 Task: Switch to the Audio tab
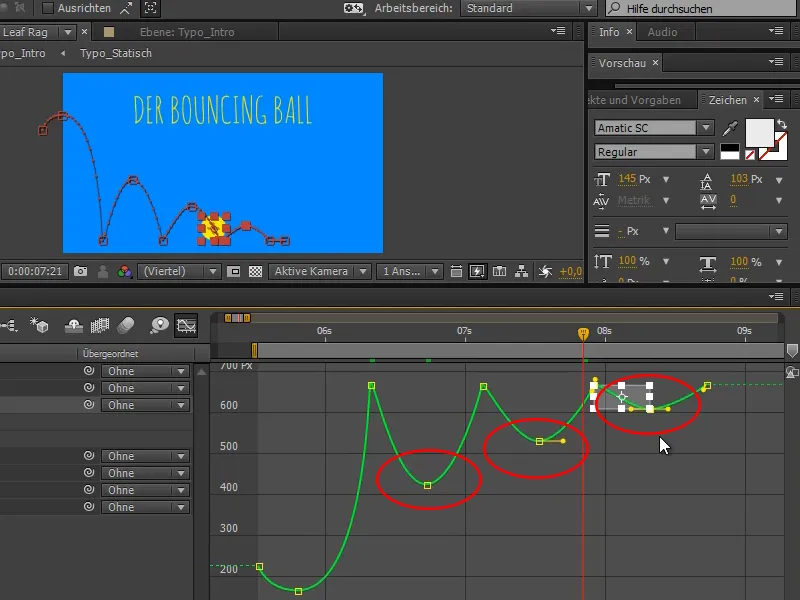tap(662, 32)
